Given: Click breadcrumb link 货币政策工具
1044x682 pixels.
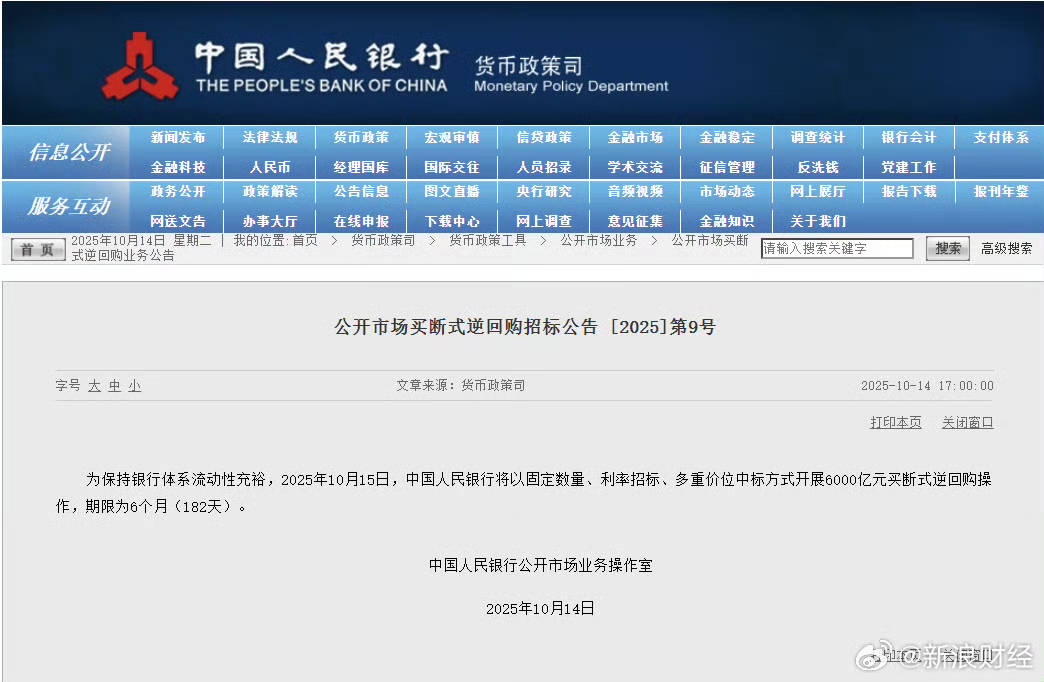Looking at the screenshot, I should click(487, 240).
